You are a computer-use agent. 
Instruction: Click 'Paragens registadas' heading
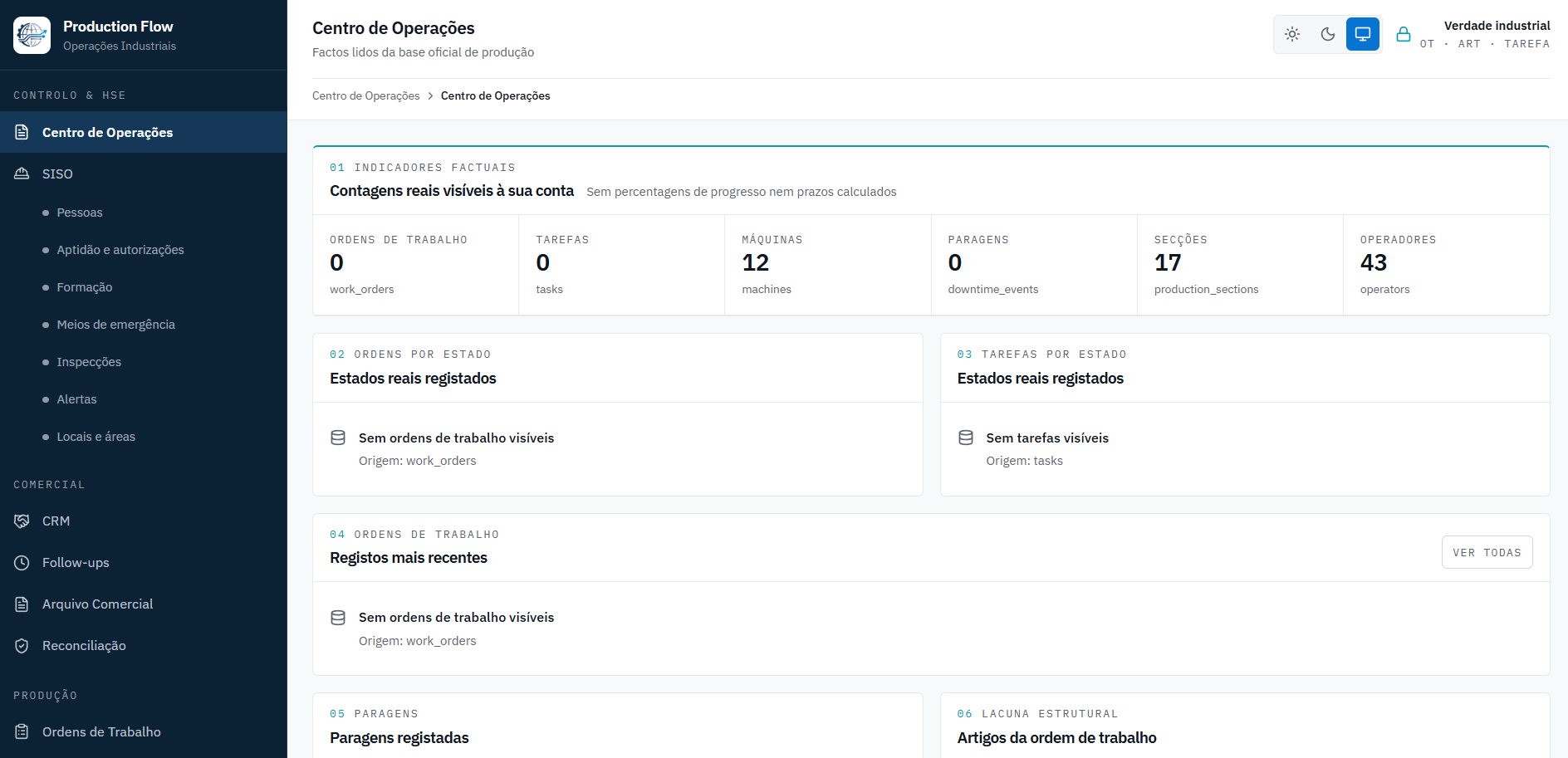coord(399,738)
